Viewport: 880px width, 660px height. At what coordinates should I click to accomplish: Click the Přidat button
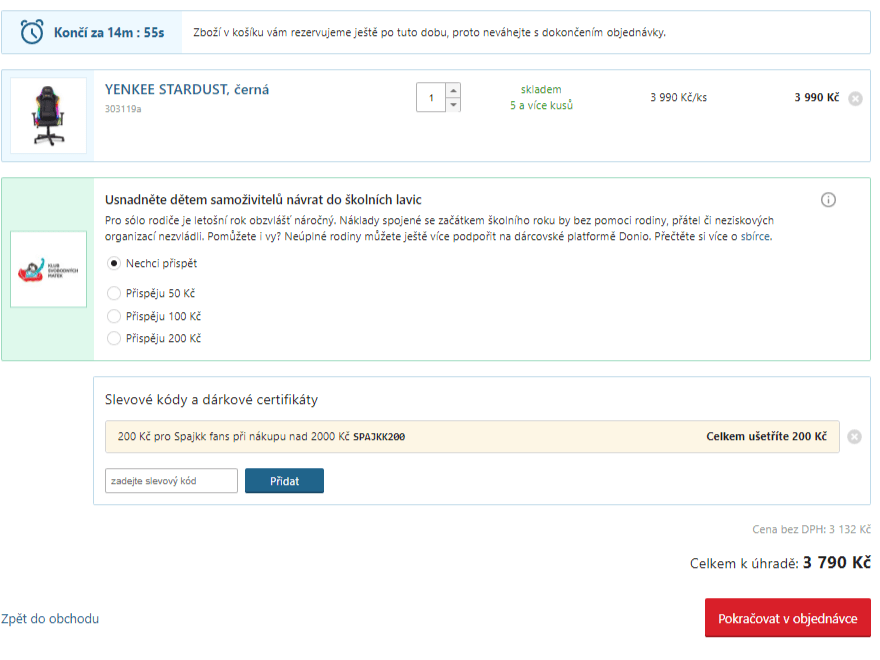(285, 481)
